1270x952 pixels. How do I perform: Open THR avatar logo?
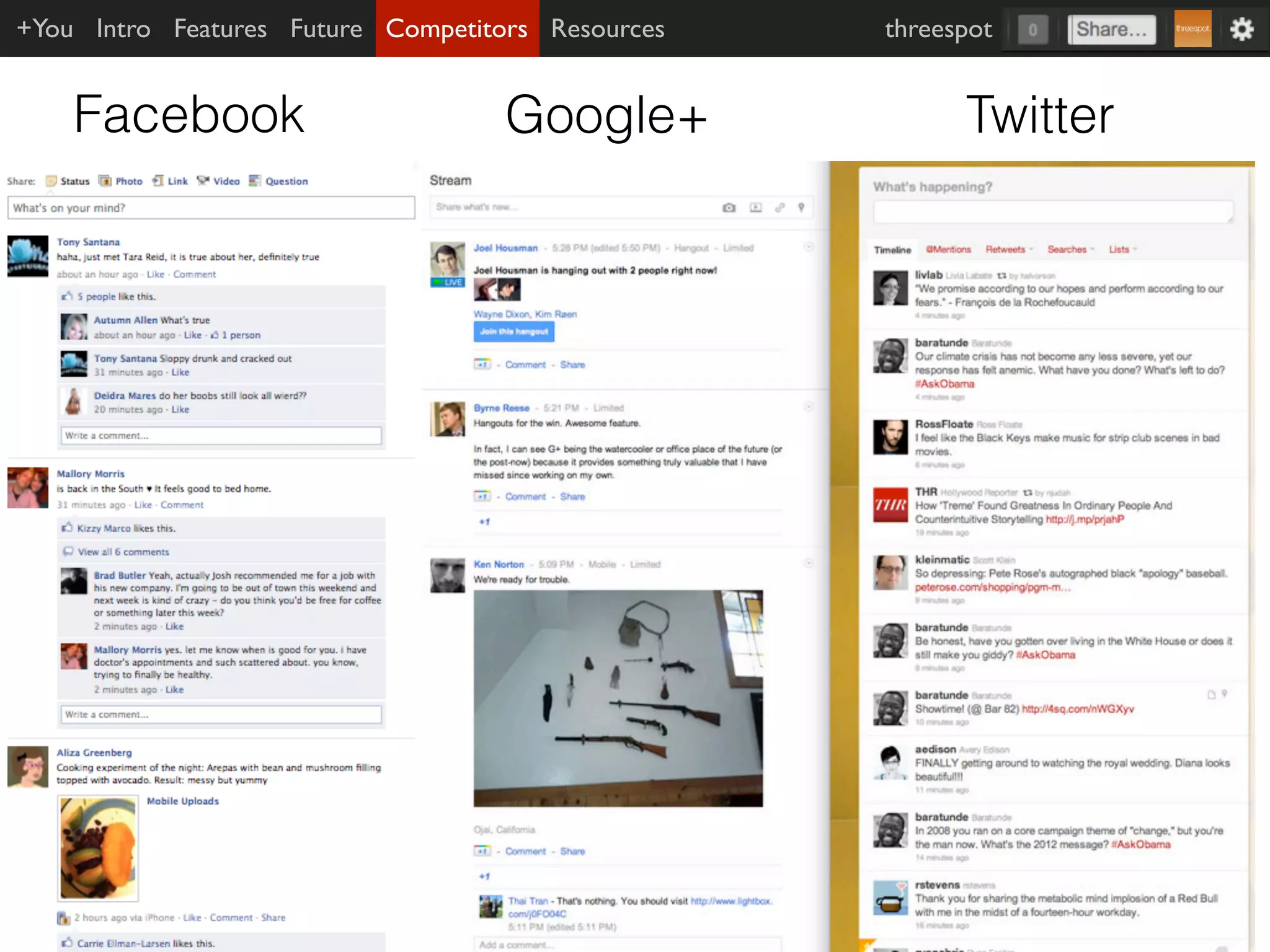click(890, 505)
